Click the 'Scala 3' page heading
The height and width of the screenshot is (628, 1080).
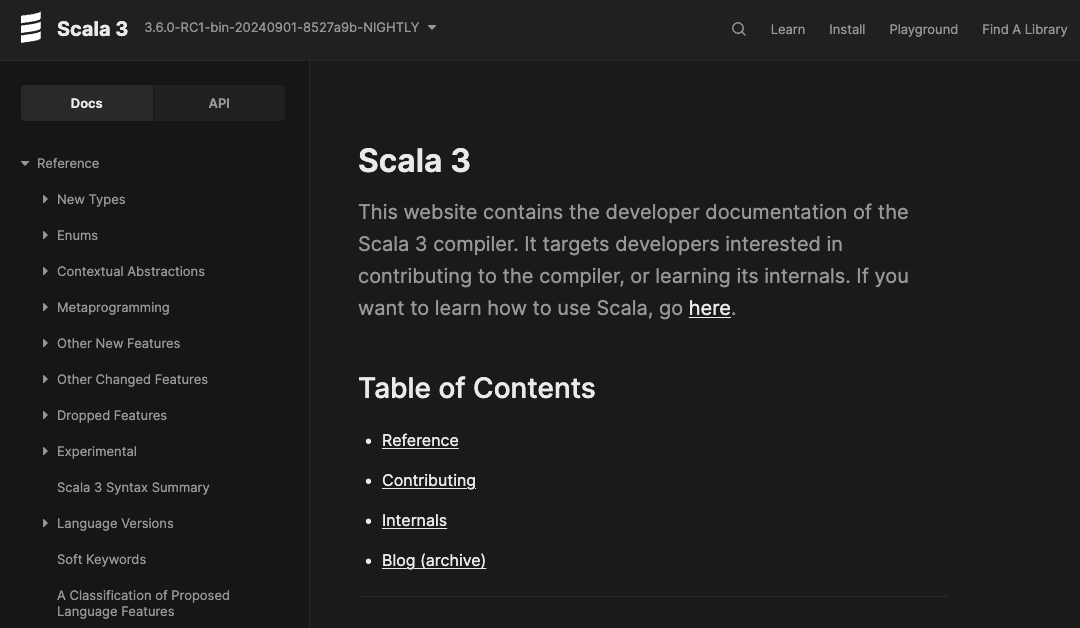pos(414,160)
